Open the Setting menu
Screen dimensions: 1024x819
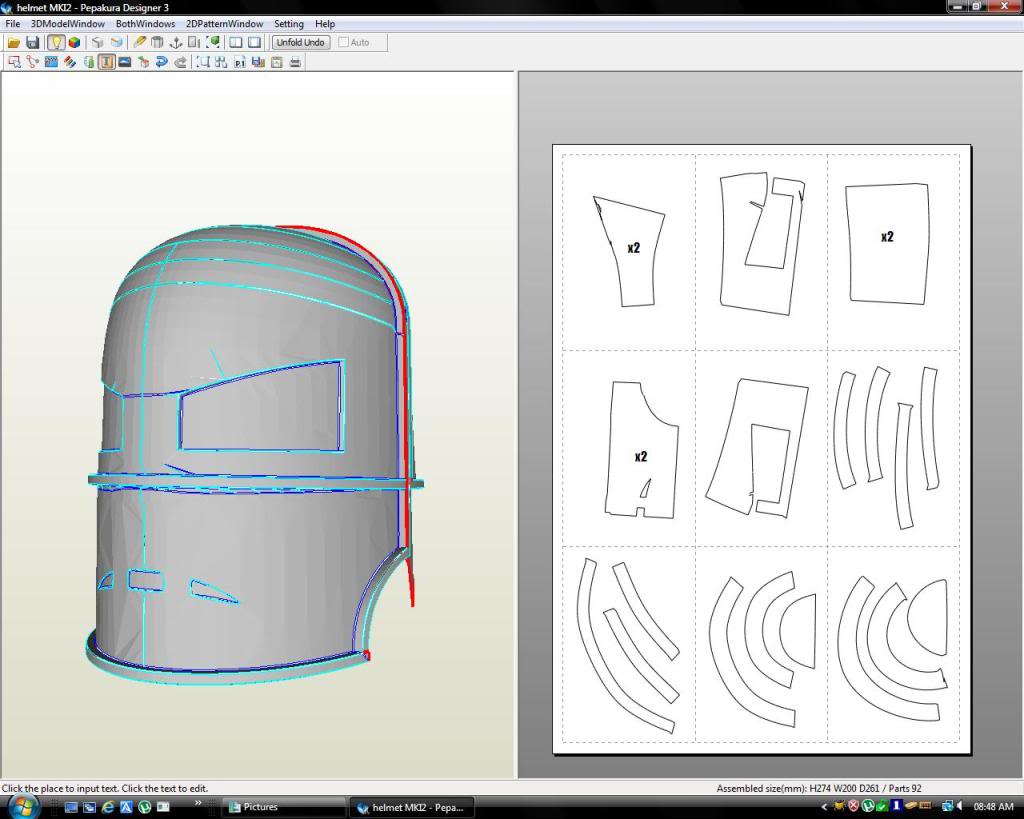pyautogui.click(x=289, y=24)
